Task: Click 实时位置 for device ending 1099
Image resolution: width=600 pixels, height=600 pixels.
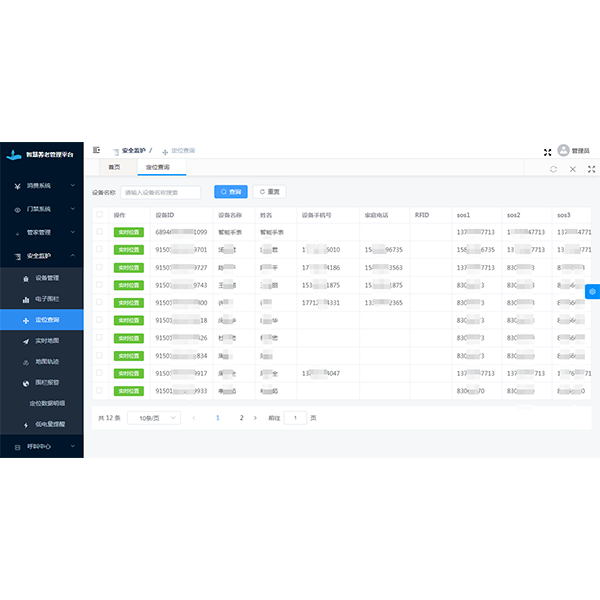Action: (x=129, y=232)
